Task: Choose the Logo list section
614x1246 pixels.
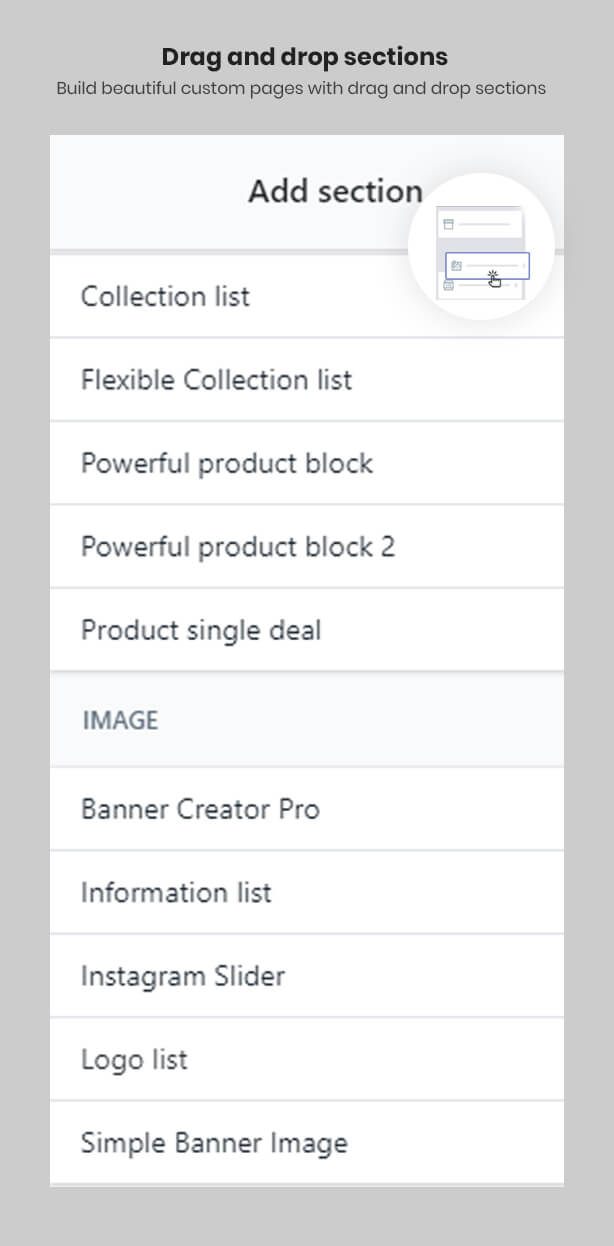Action: [x=307, y=1060]
